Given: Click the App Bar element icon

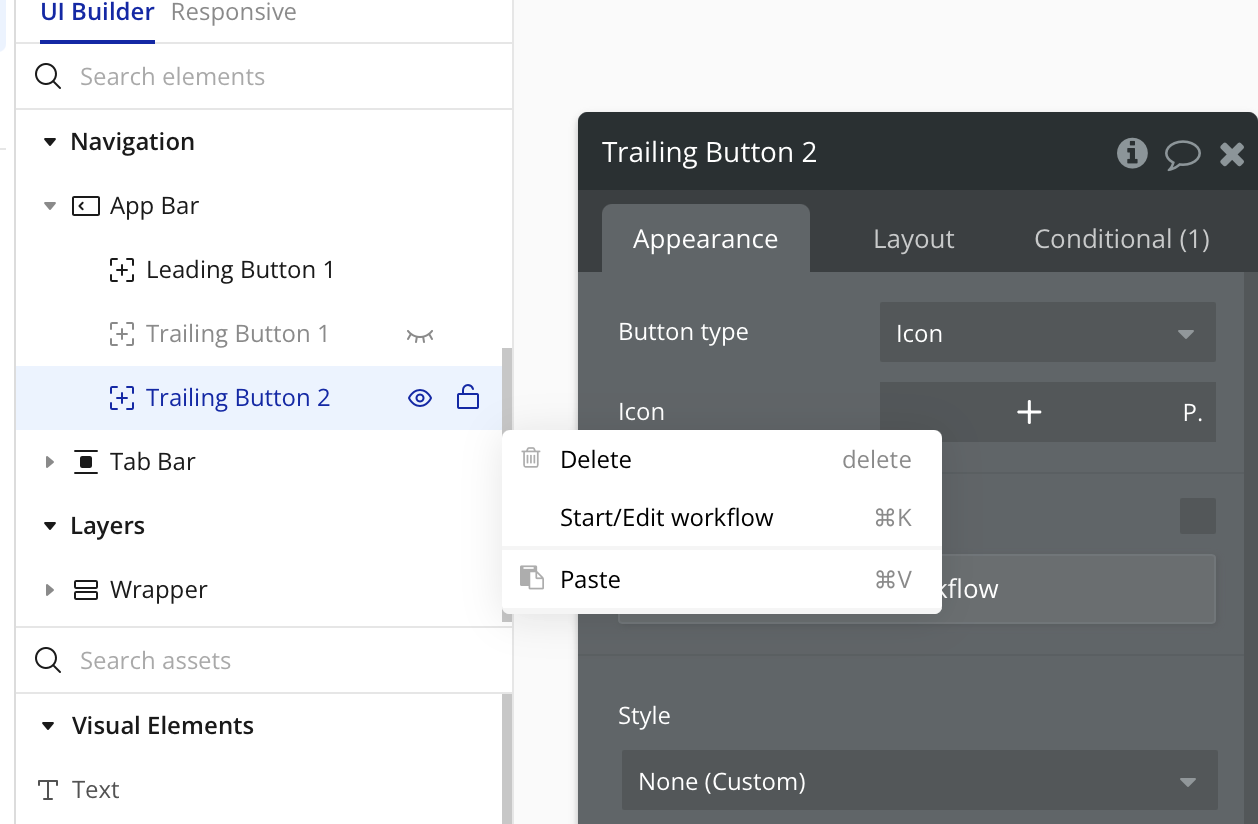Looking at the screenshot, I should point(86,206).
